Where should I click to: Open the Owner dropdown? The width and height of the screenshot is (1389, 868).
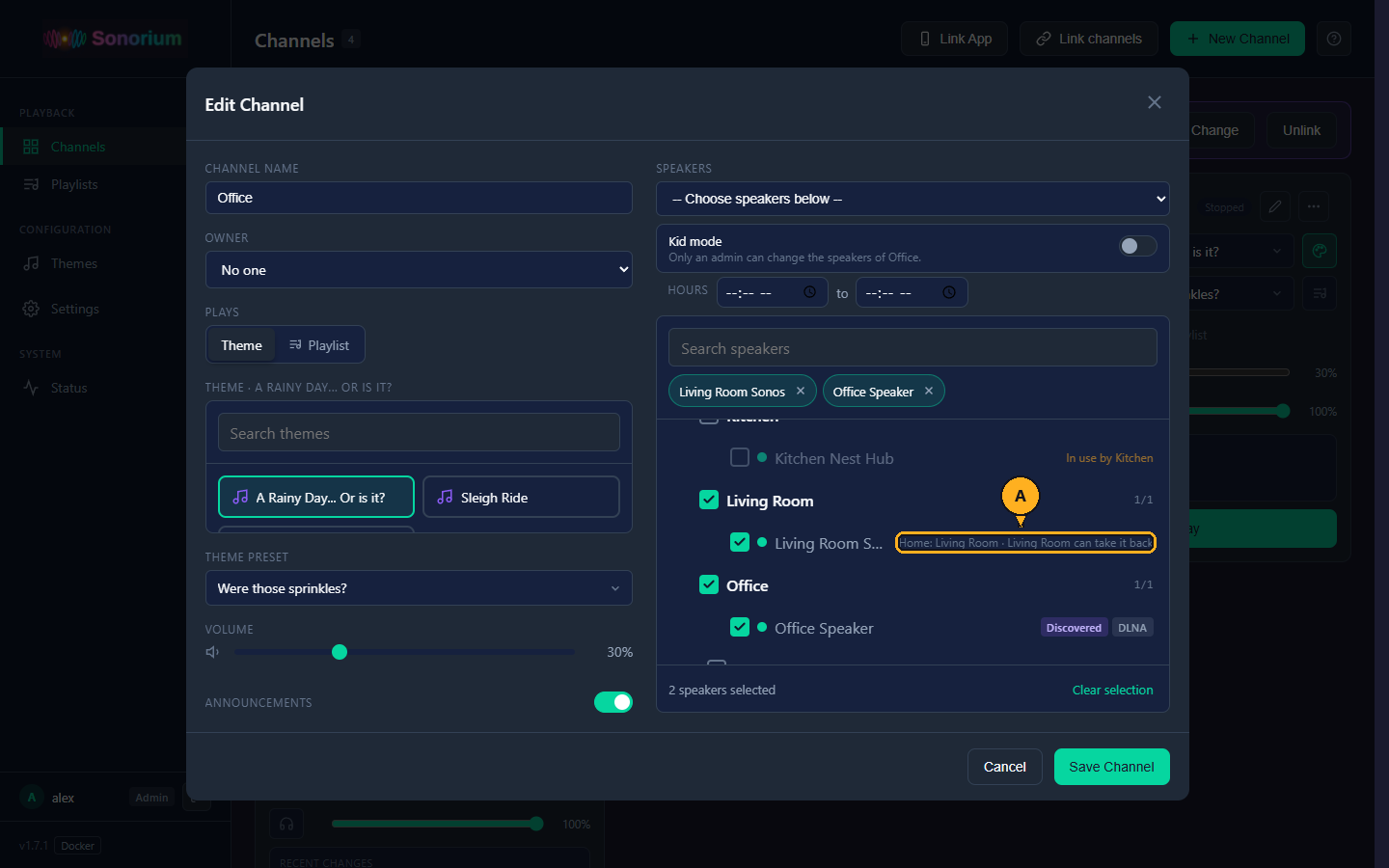pos(419,270)
